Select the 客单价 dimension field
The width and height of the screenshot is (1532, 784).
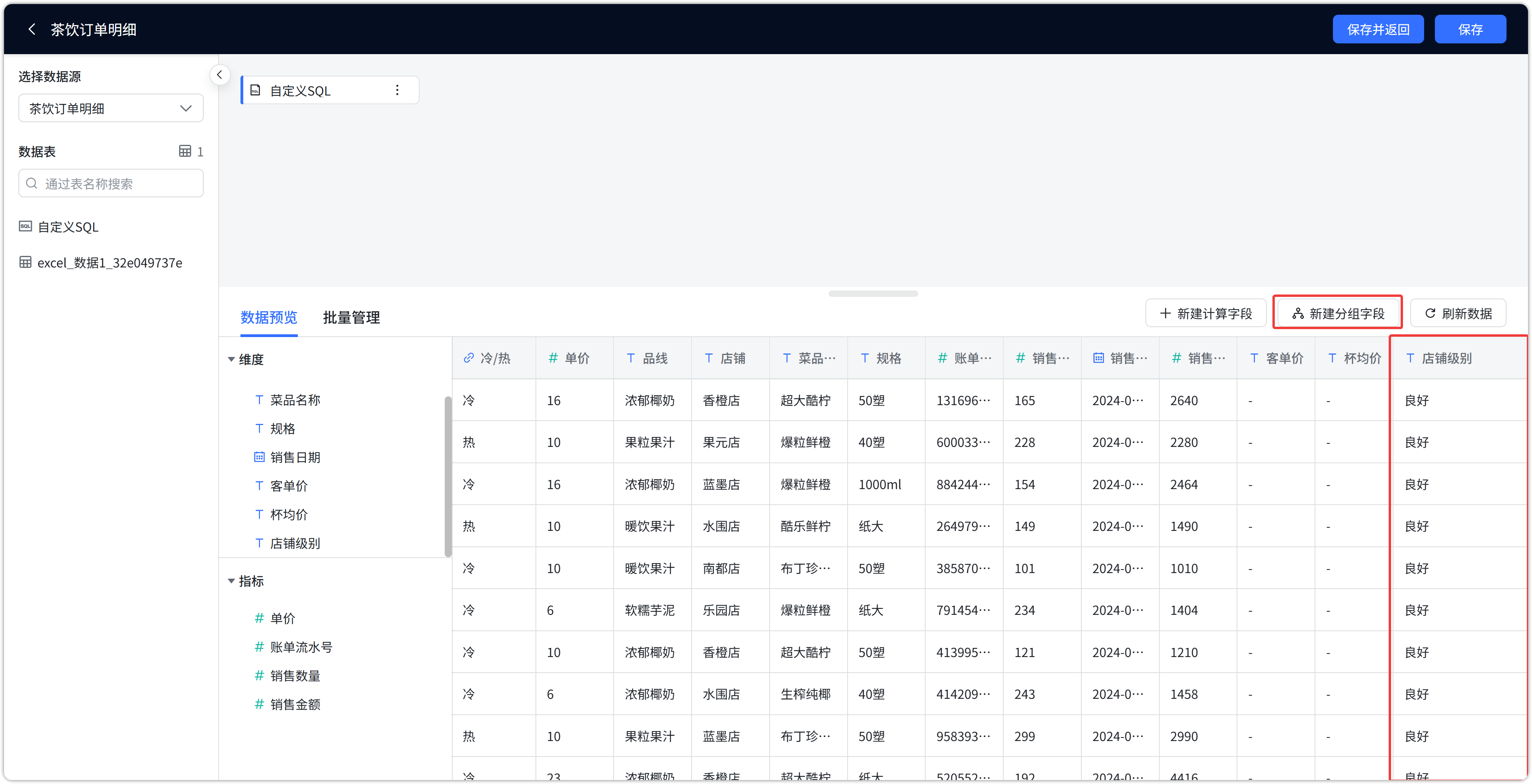pyautogui.click(x=288, y=485)
